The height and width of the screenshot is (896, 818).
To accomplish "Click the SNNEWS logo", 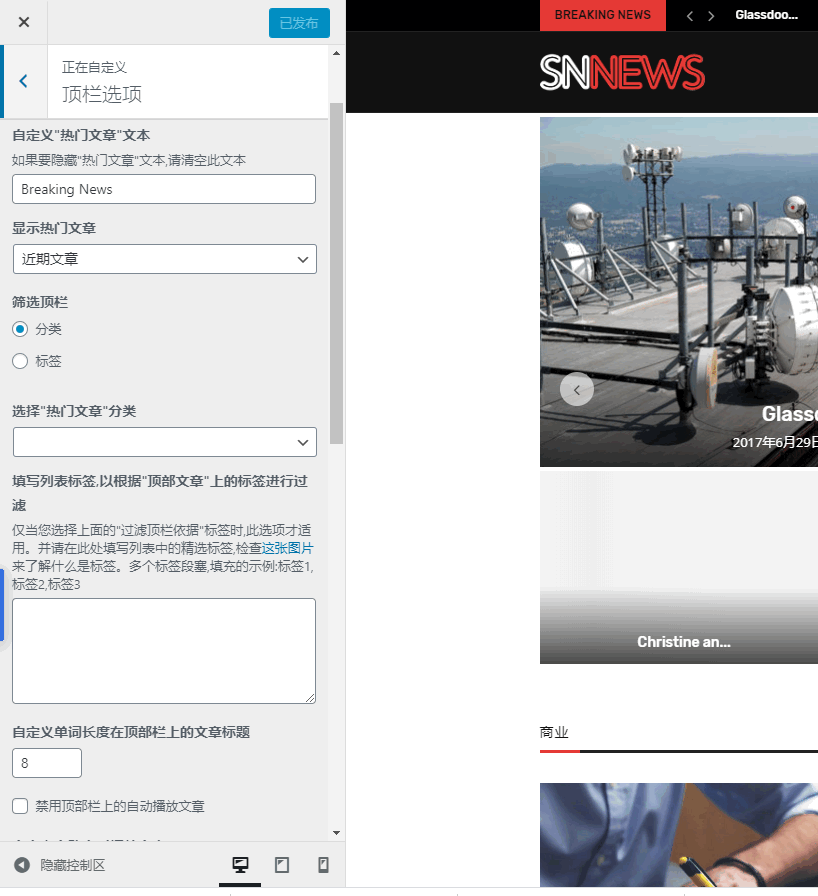I will (622, 73).
